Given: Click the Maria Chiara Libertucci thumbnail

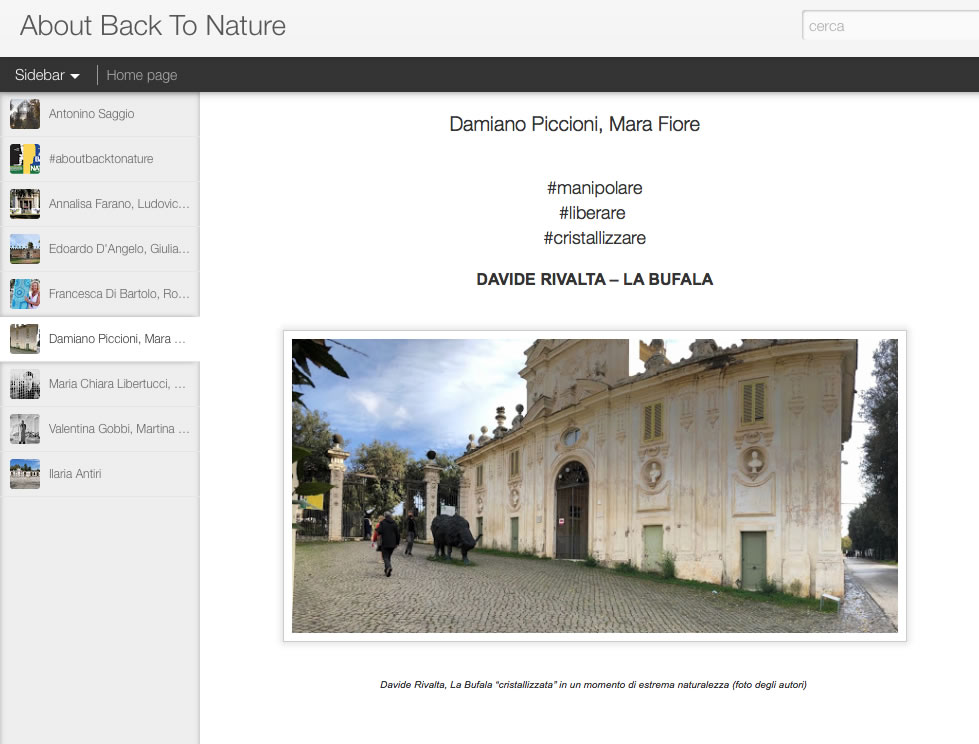Looking at the screenshot, I should click(x=25, y=384).
